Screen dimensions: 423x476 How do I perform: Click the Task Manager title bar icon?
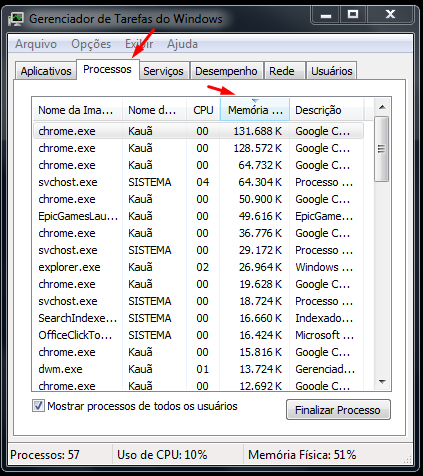coord(16,19)
